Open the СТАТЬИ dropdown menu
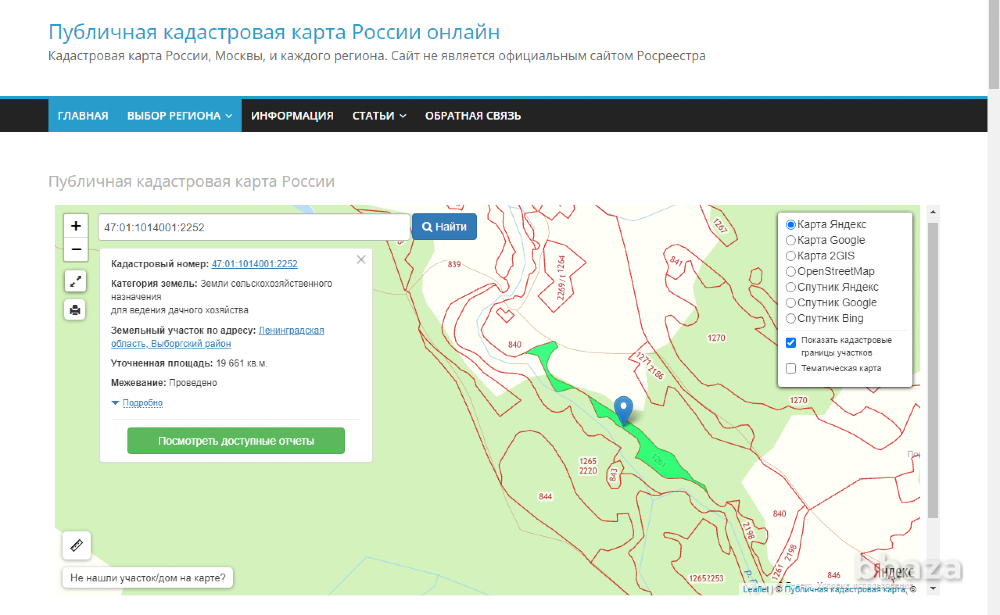Viewport: 1000px width, 615px height. tap(378, 115)
